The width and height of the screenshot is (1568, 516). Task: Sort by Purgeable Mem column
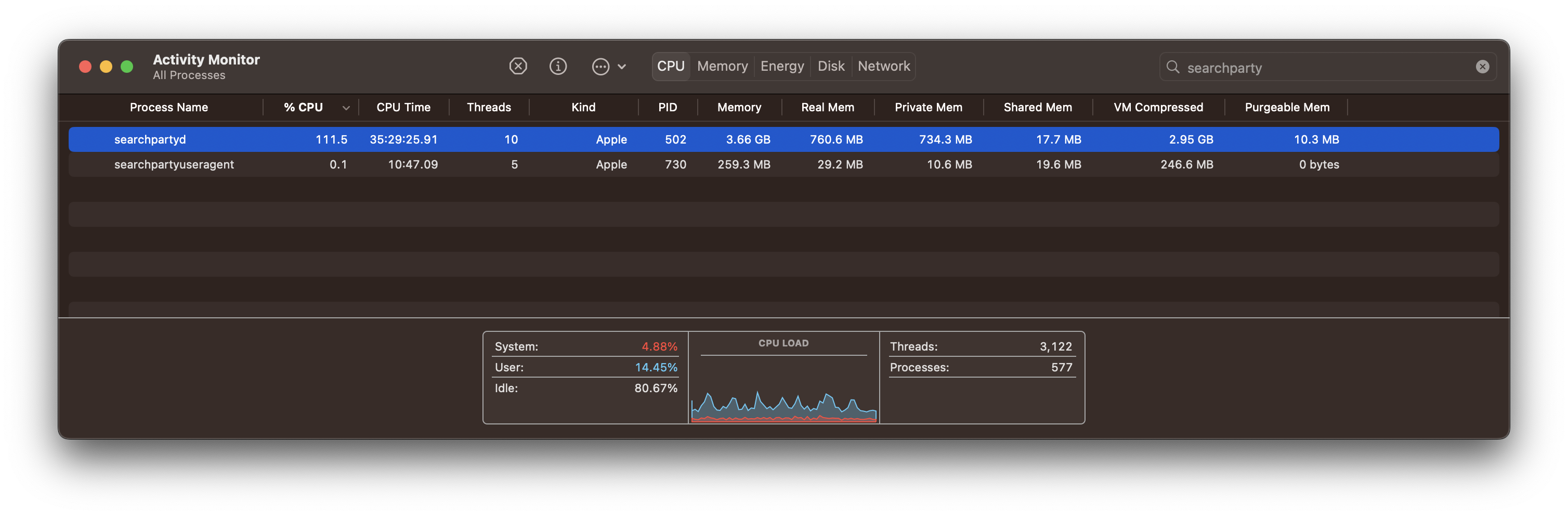coord(1286,107)
